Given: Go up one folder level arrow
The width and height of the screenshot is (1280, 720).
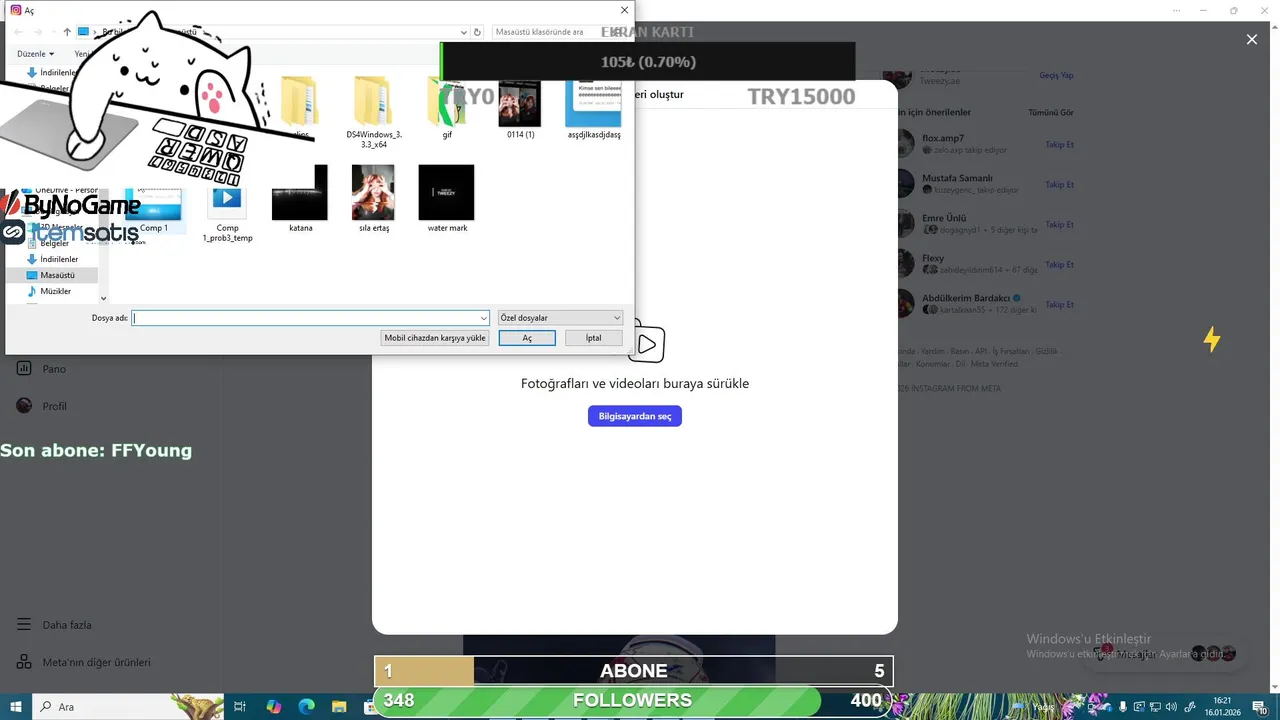Looking at the screenshot, I should tap(67, 32).
